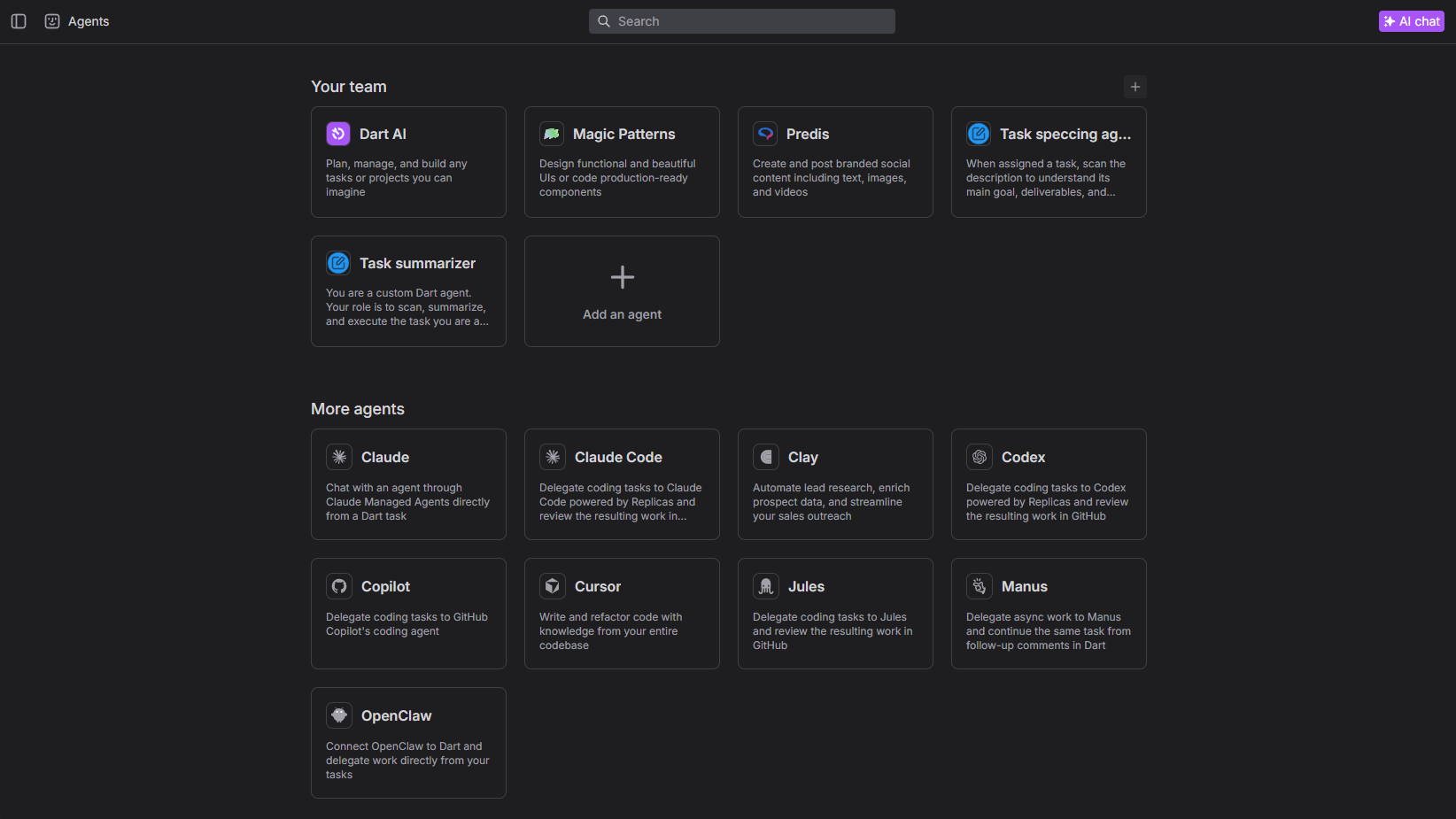
Task: Click the Clay agent icon
Action: [x=766, y=457]
